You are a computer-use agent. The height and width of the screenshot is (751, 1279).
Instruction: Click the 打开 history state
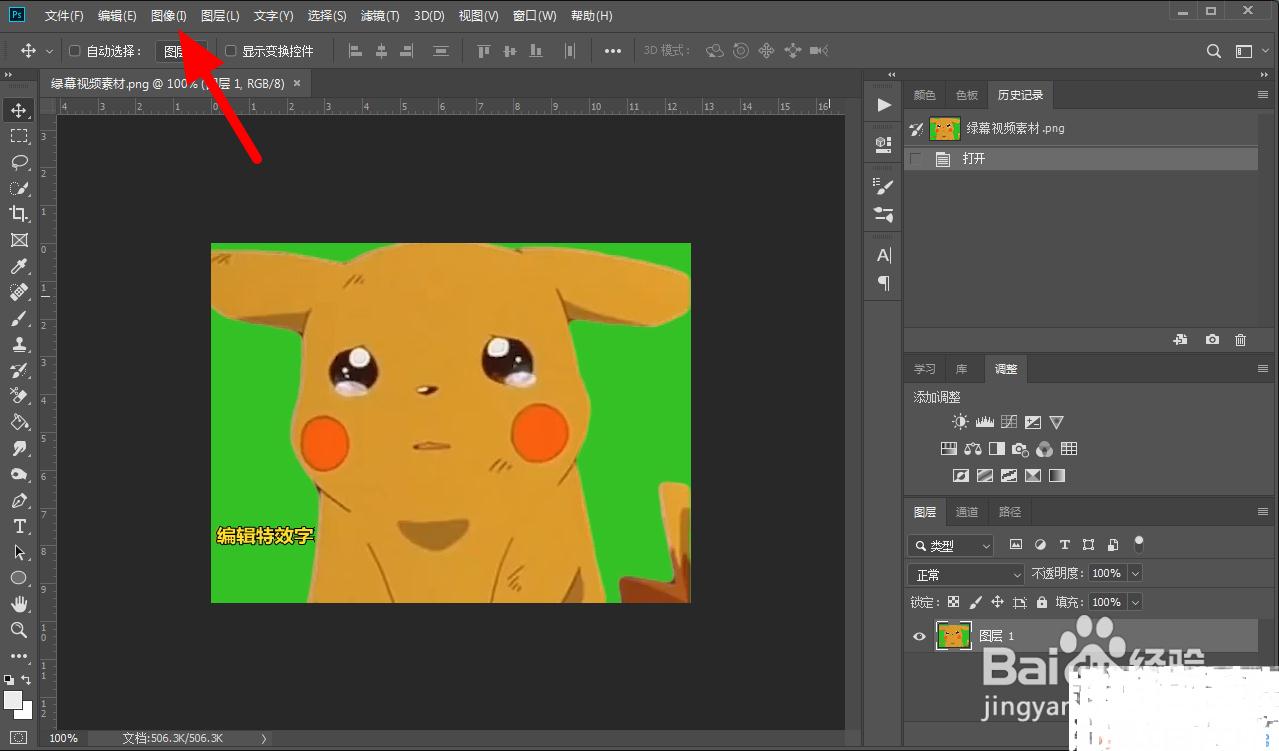pos(974,159)
